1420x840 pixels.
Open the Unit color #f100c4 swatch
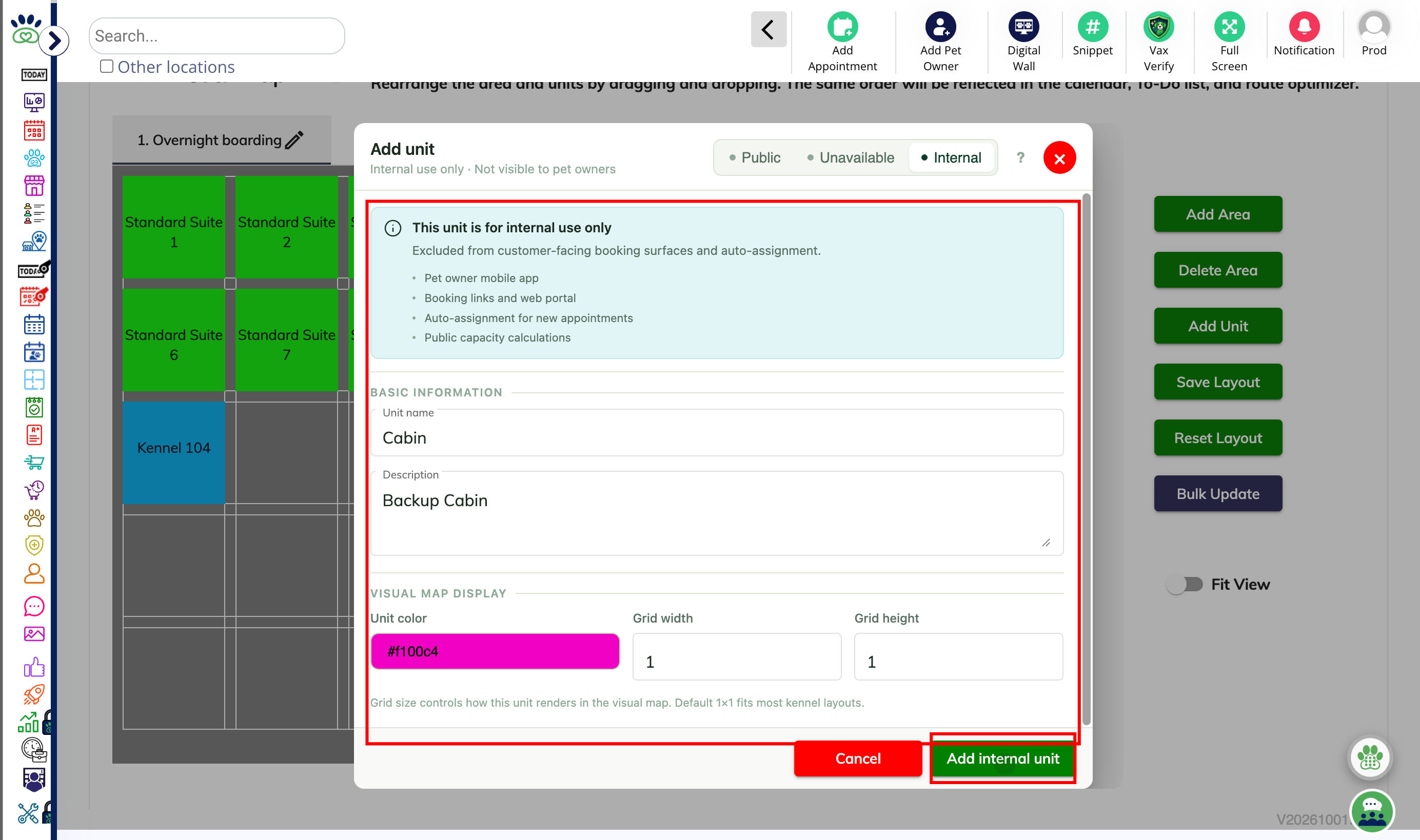(x=495, y=651)
